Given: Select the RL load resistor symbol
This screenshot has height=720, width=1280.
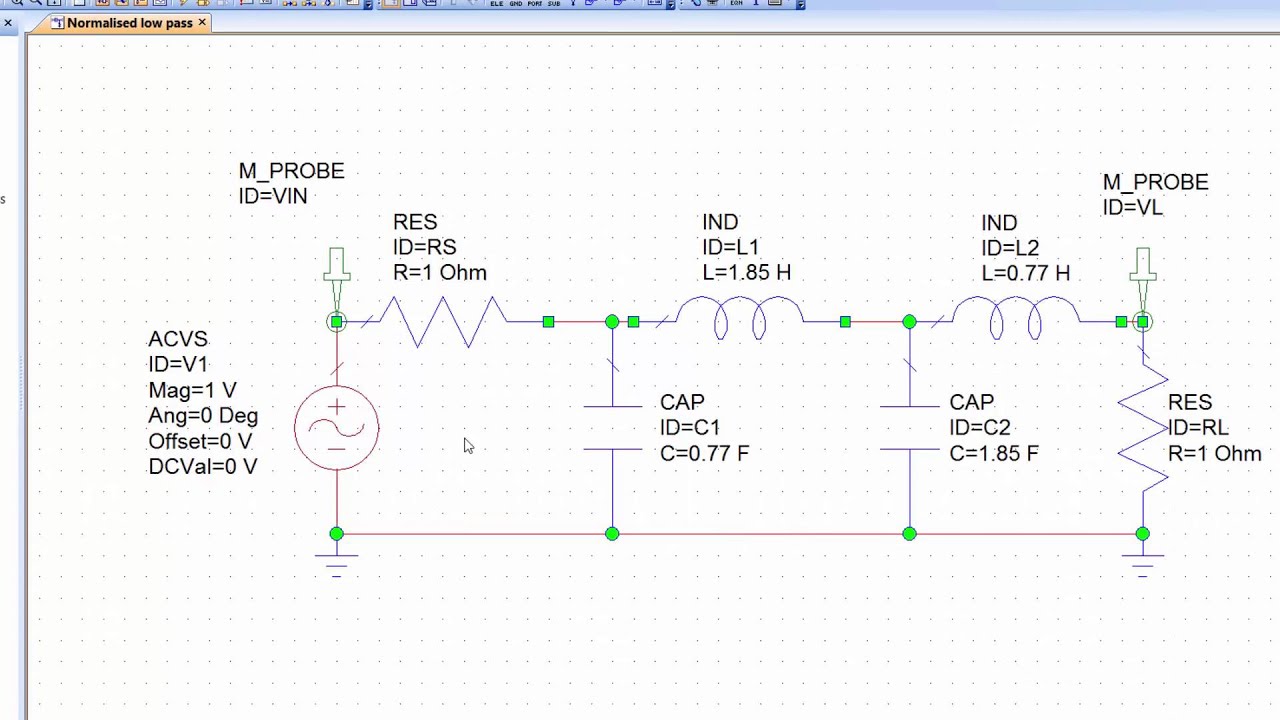Looking at the screenshot, I should click(1143, 428).
